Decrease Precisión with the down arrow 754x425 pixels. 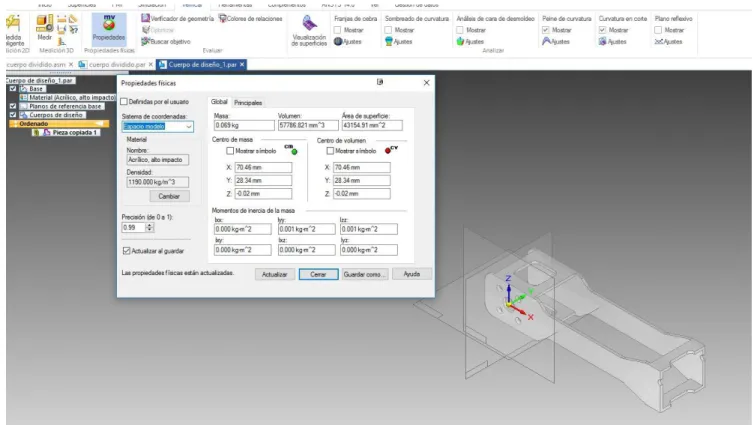click(150, 230)
